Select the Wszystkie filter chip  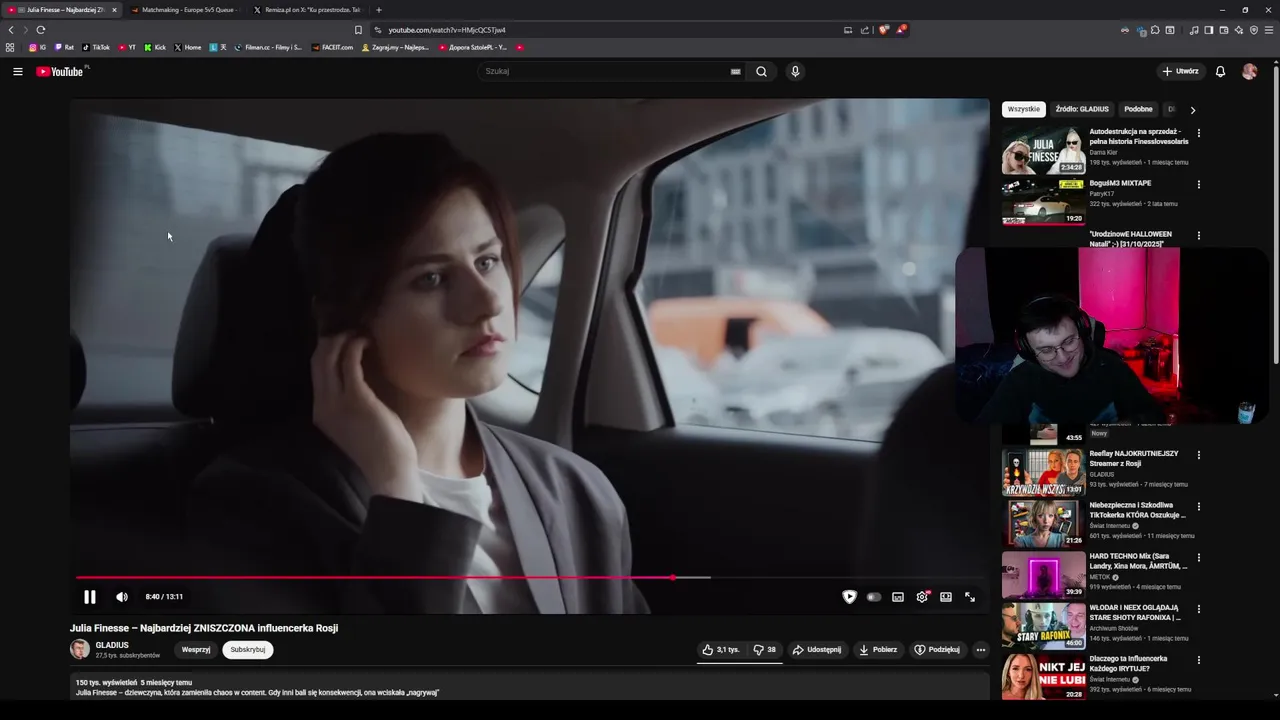point(1024,109)
